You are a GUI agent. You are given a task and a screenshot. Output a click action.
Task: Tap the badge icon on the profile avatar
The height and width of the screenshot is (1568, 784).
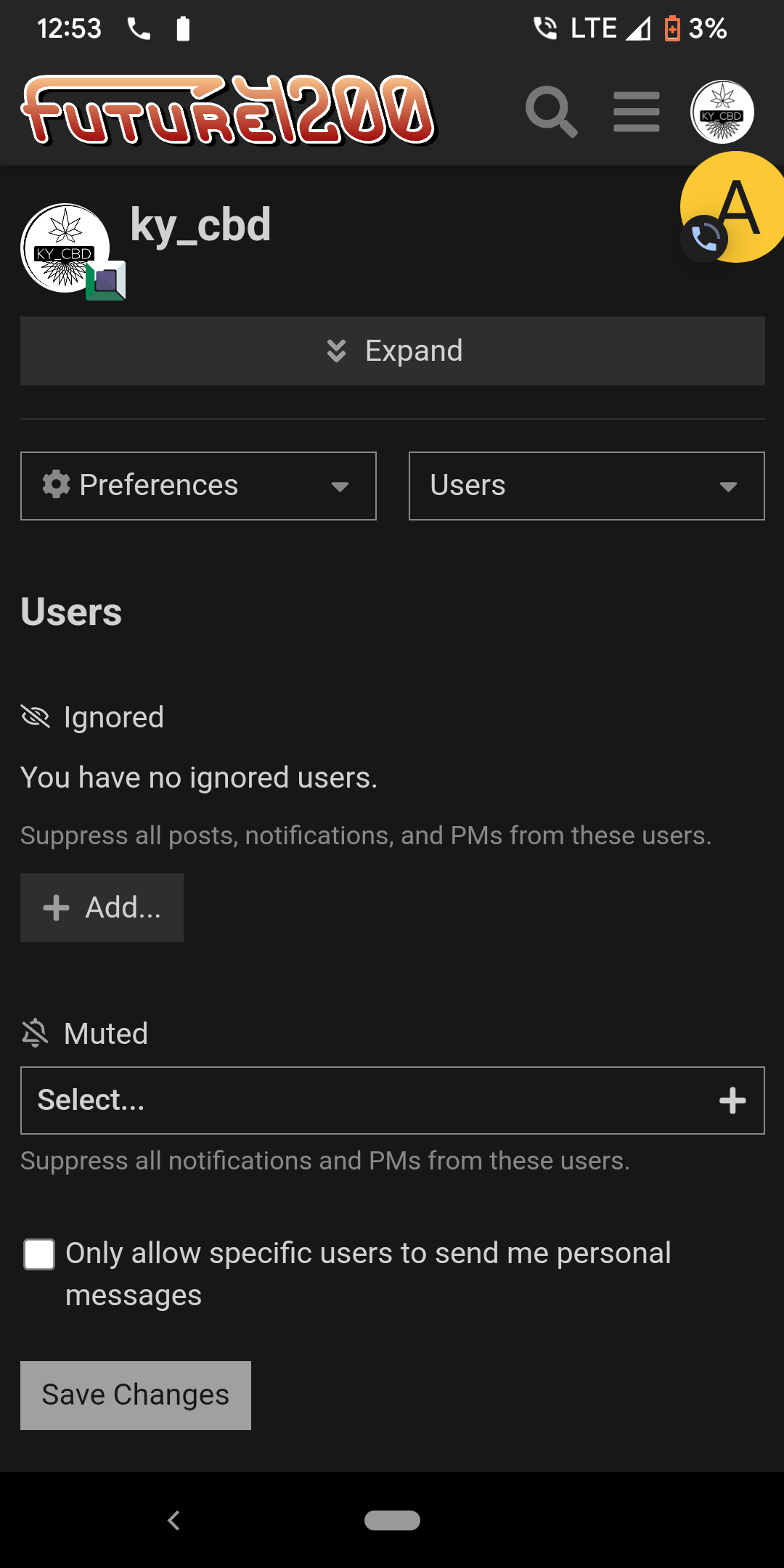pos(106,281)
